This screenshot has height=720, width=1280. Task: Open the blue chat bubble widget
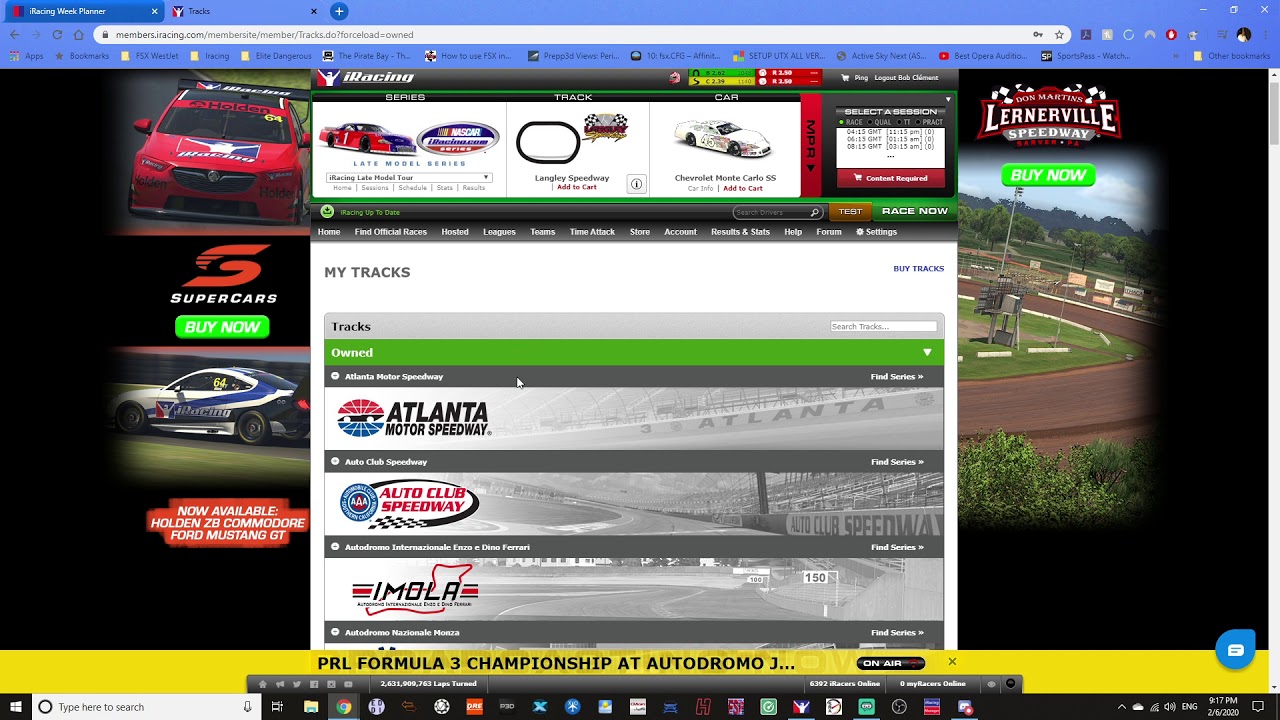click(1236, 651)
